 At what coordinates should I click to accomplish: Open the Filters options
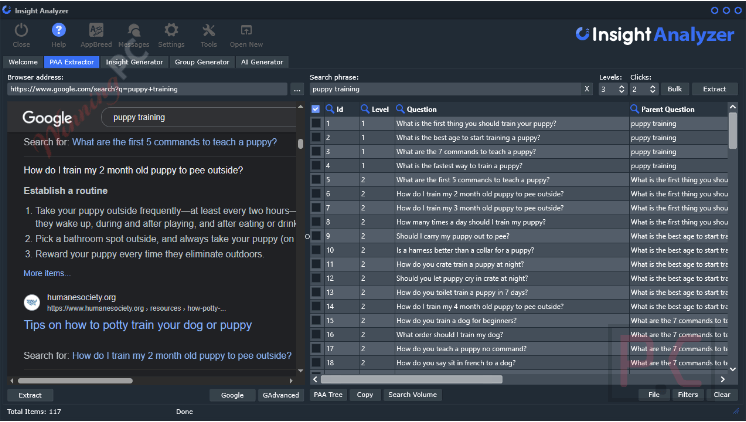pos(687,394)
